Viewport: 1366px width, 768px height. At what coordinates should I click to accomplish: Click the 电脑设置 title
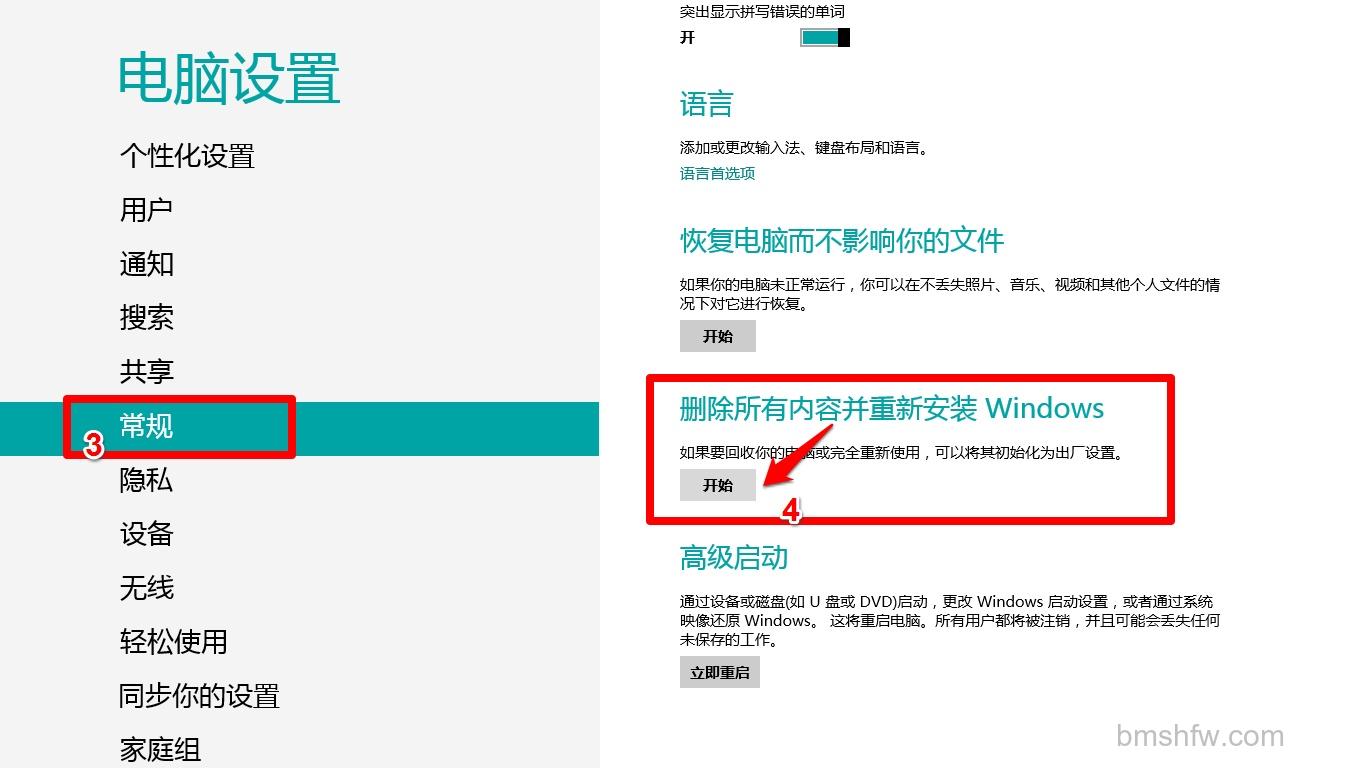230,79
